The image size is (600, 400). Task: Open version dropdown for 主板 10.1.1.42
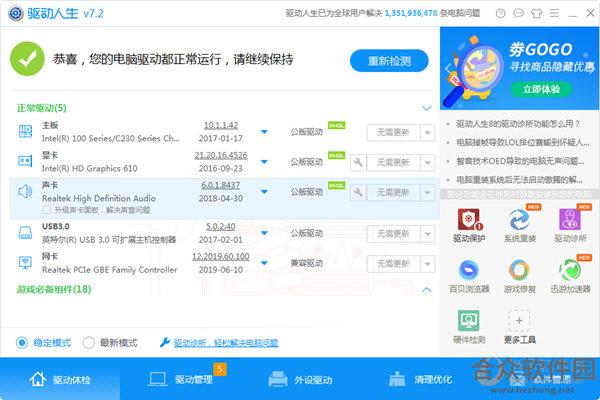pos(264,132)
